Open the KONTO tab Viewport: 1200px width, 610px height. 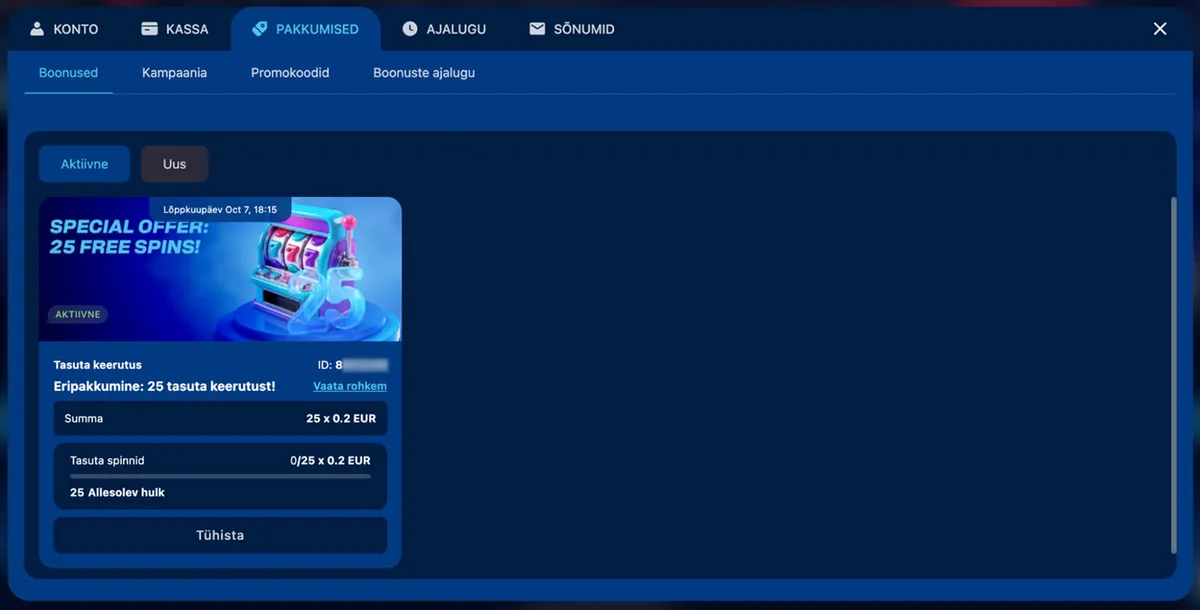(x=64, y=29)
